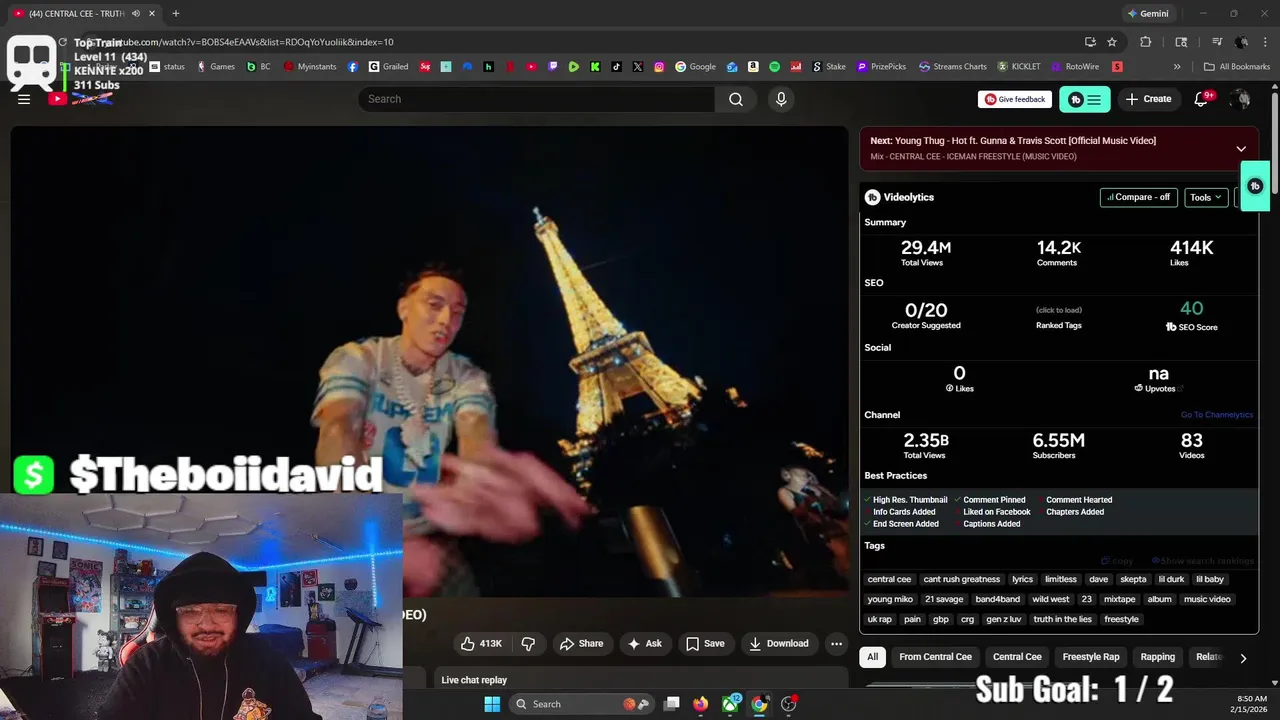The width and height of the screenshot is (1280, 720).
Task: Select the Central Cee chip
Action: click(x=1017, y=657)
